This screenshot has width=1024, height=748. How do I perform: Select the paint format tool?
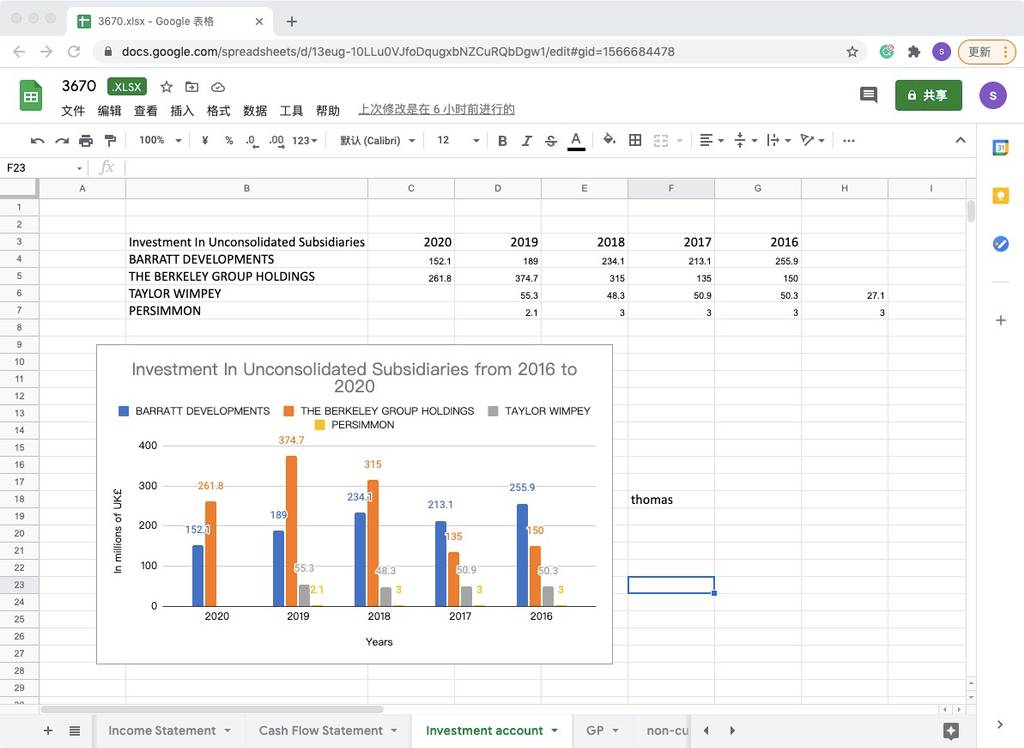coord(110,140)
